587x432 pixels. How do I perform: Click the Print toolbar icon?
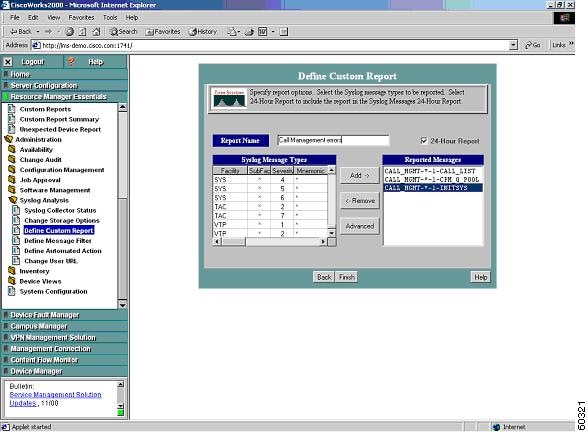coord(249,32)
